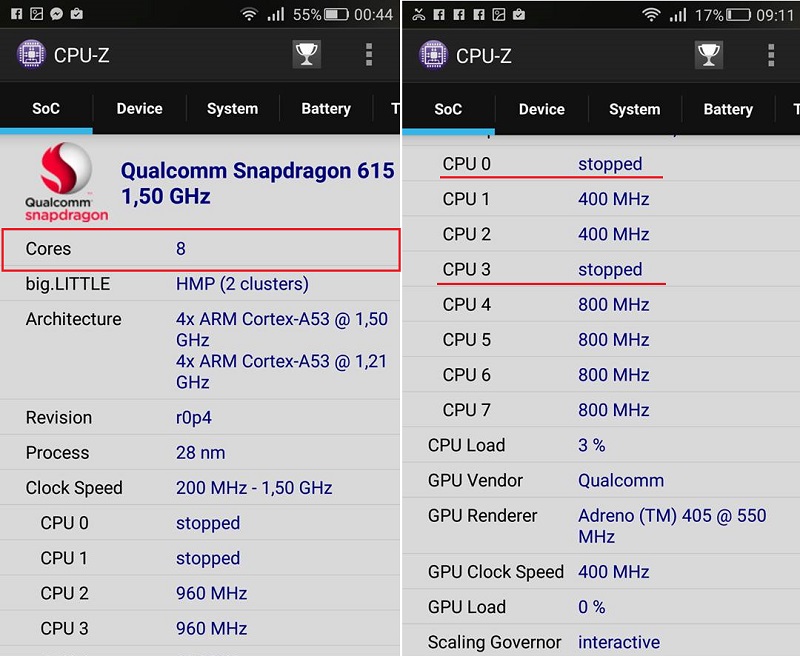Screen dimensions: 800x656
Task: Tap image notification icon in left status bar
Action: pyautogui.click(x=37, y=14)
